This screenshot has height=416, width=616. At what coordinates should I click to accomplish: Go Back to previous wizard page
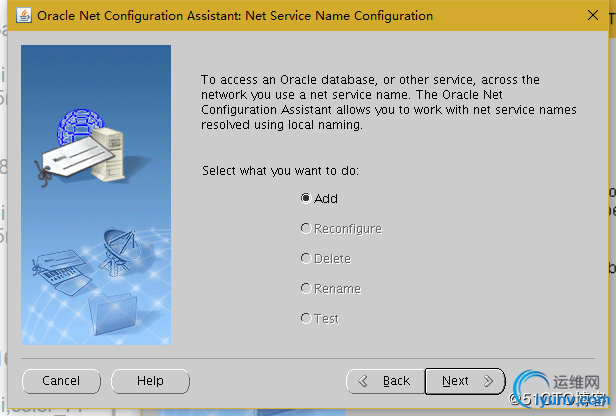click(385, 381)
